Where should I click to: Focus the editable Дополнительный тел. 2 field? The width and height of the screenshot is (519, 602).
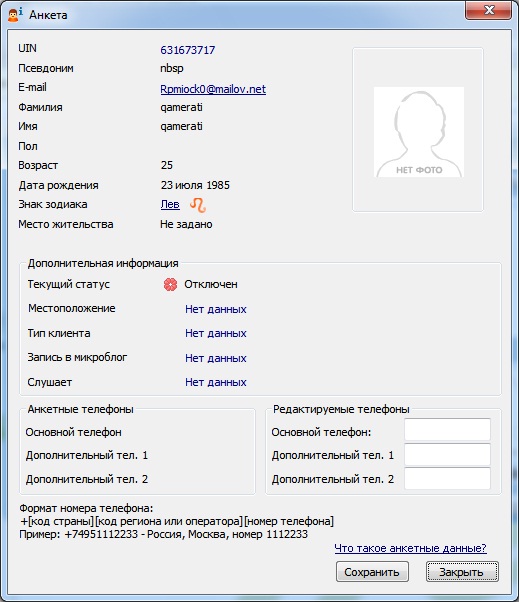(x=447, y=478)
